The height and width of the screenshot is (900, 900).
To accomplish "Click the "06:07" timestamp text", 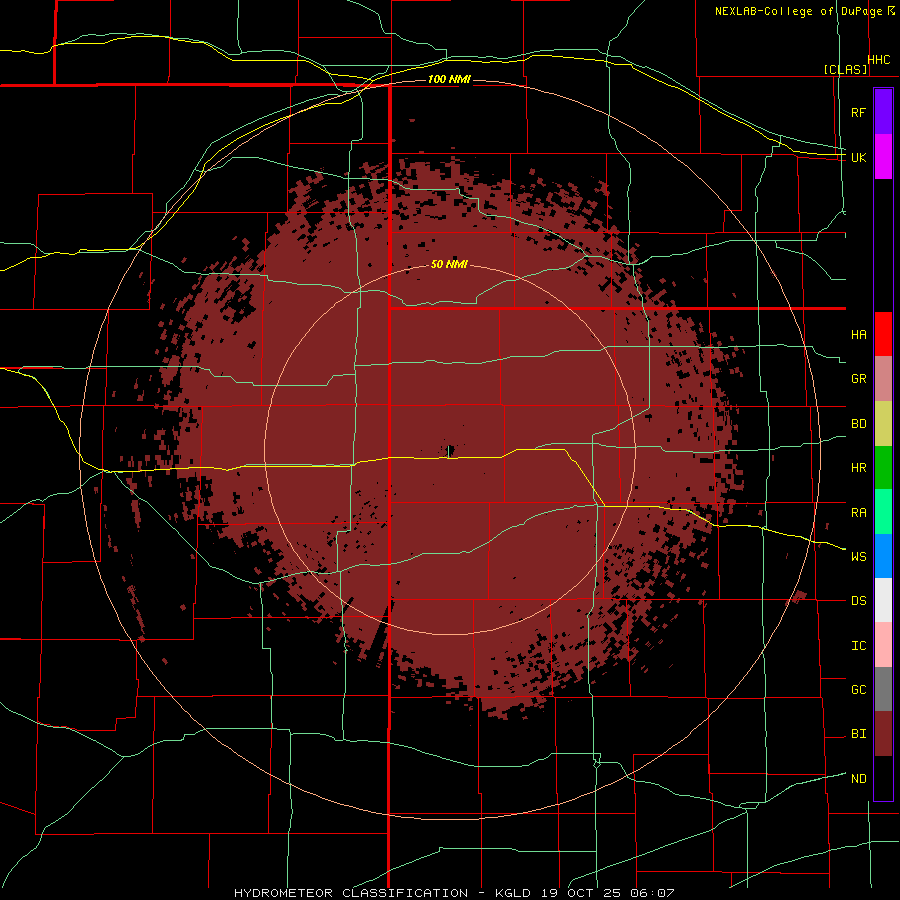I will (652, 893).
